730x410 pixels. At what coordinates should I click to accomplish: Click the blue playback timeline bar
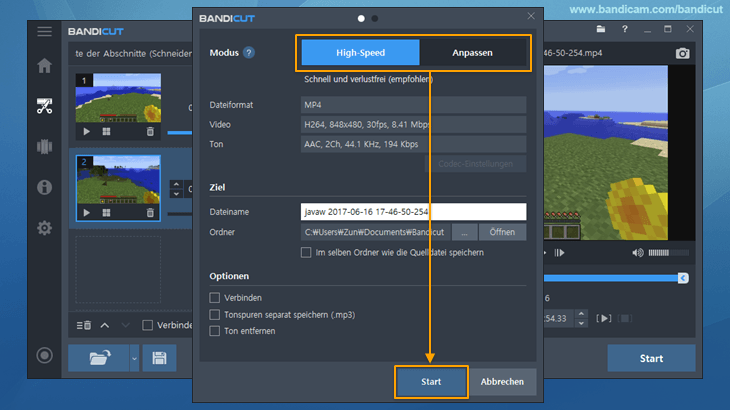611,278
